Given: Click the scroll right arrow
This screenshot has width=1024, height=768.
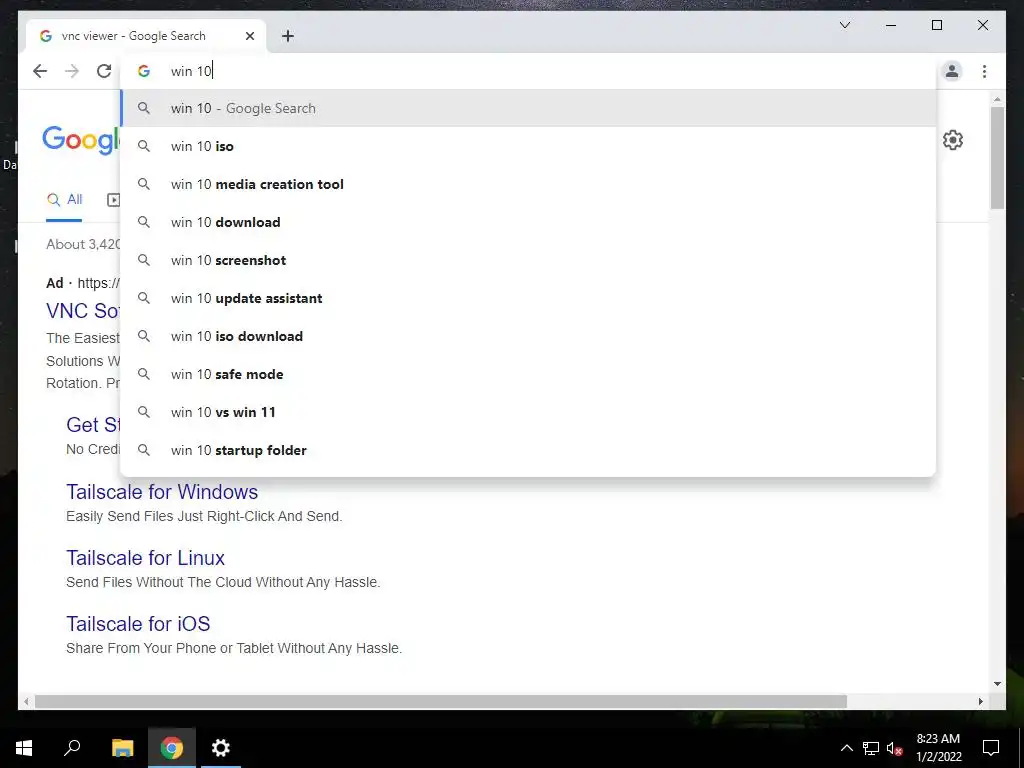Looking at the screenshot, I should (x=981, y=701).
